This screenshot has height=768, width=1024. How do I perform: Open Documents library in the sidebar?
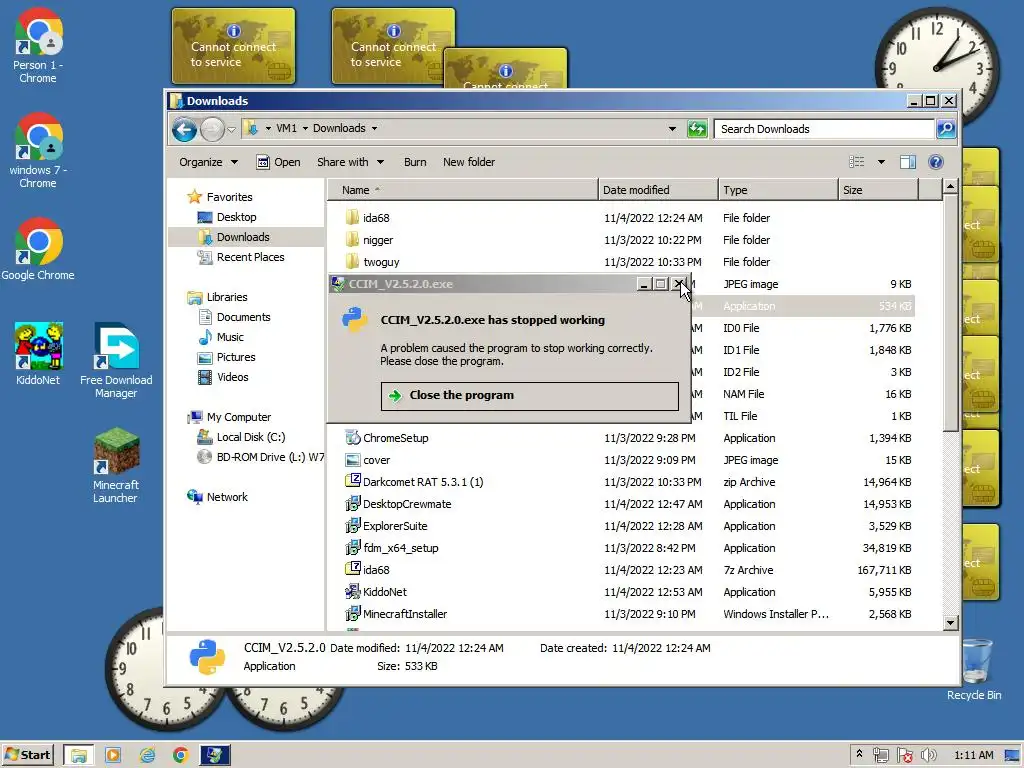click(234, 317)
